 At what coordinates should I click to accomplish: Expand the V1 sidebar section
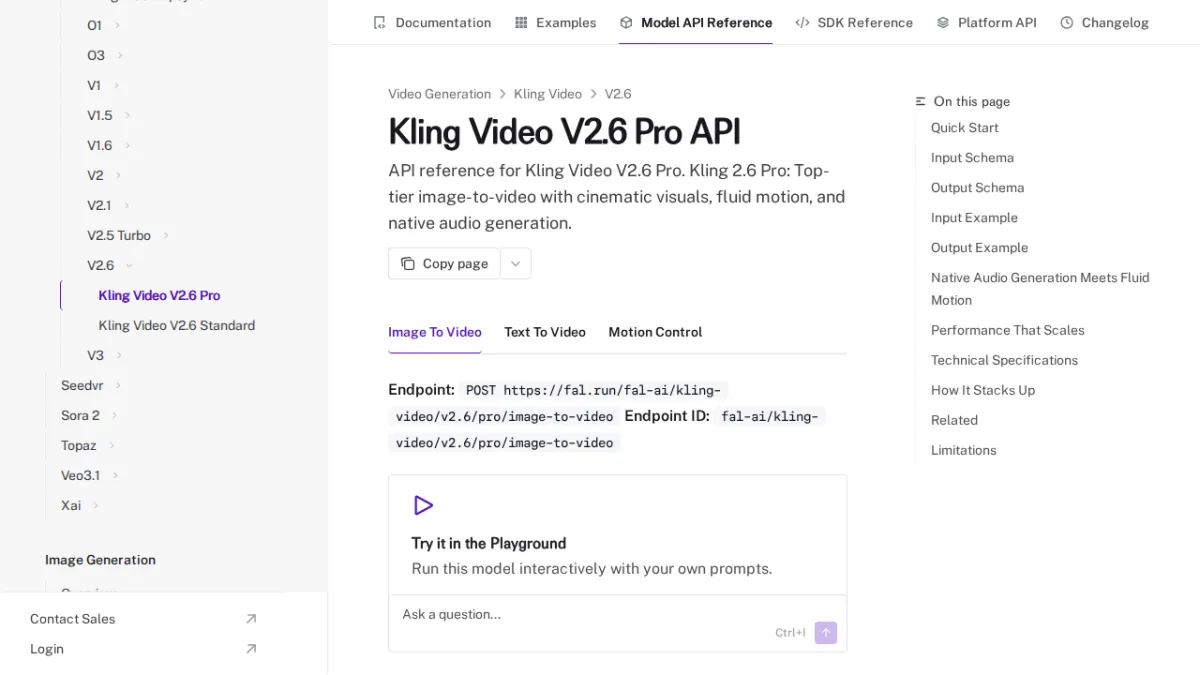click(x=116, y=85)
